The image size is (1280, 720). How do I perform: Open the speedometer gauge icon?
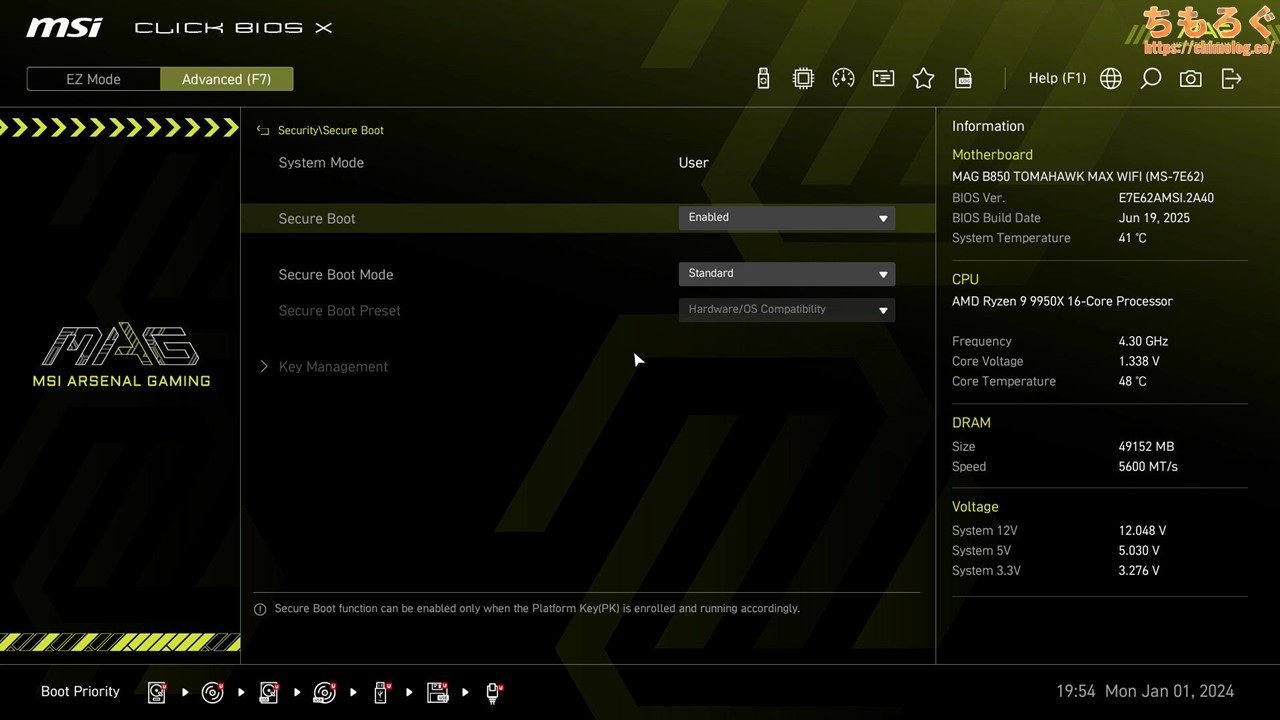point(843,79)
